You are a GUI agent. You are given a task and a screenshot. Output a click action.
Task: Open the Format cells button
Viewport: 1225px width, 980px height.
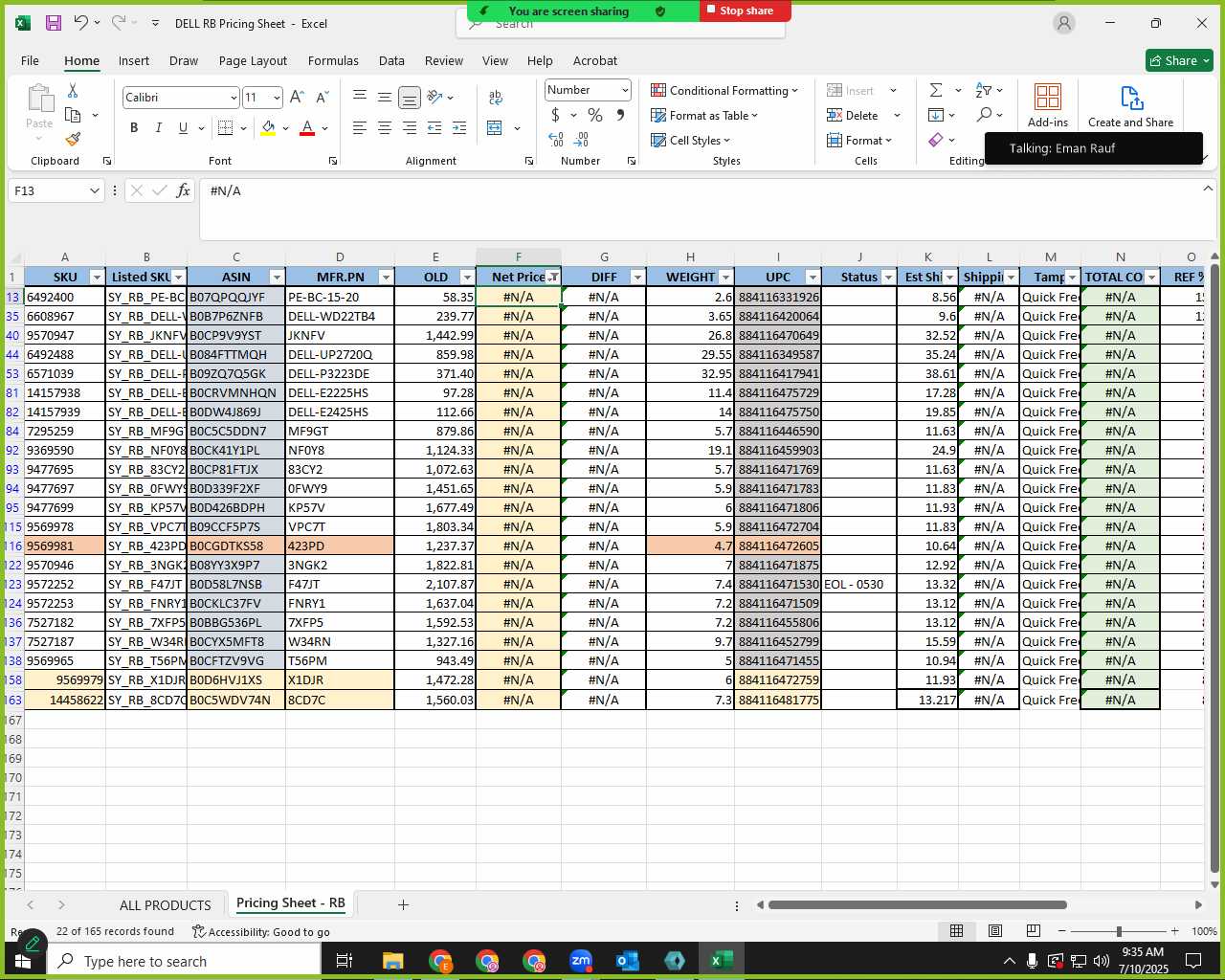pos(859,140)
